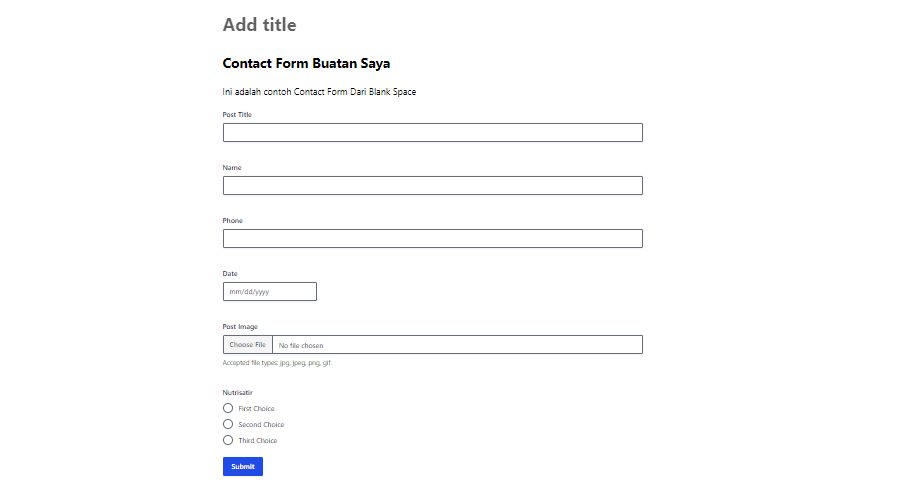
Task: Click the Name field label
Action: 232,168
